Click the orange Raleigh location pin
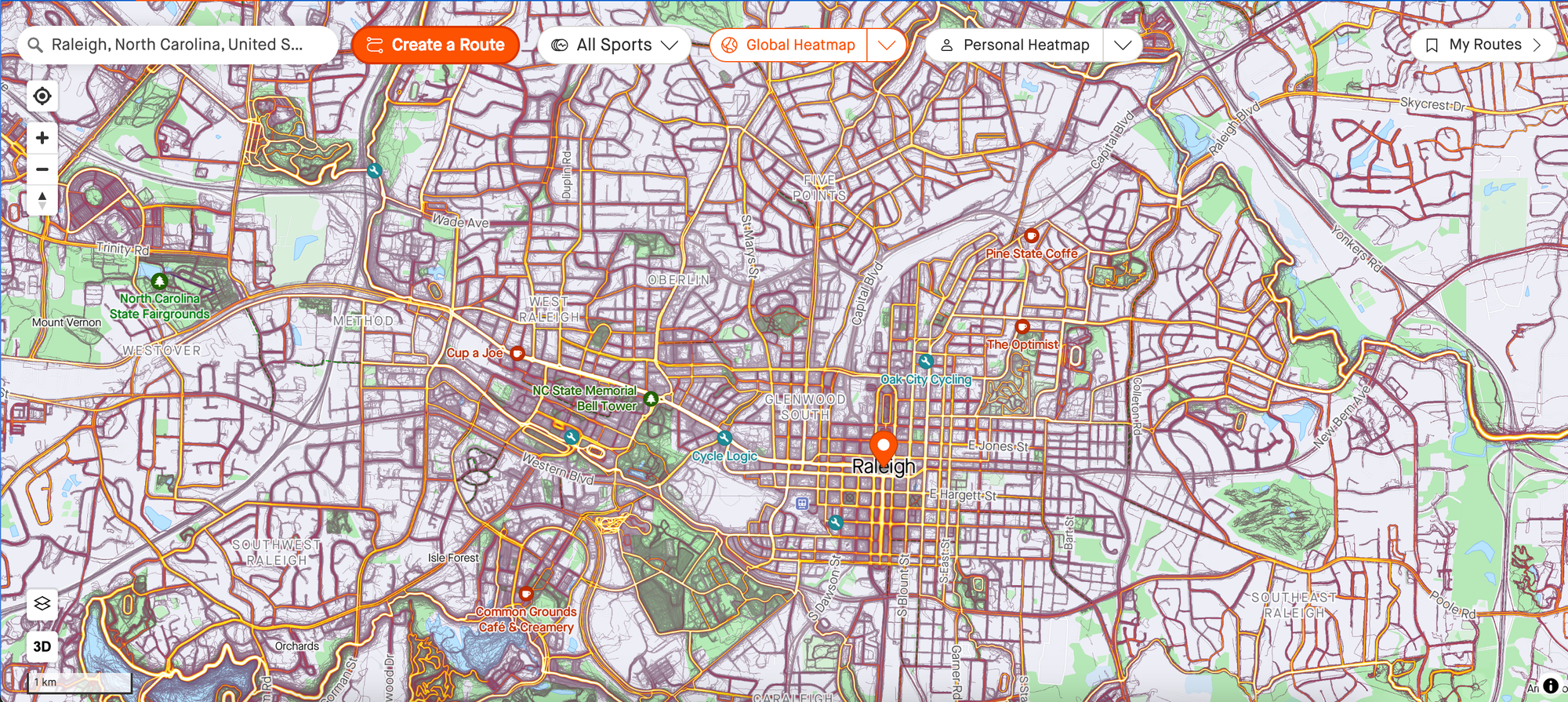1568x702 pixels. click(884, 448)
